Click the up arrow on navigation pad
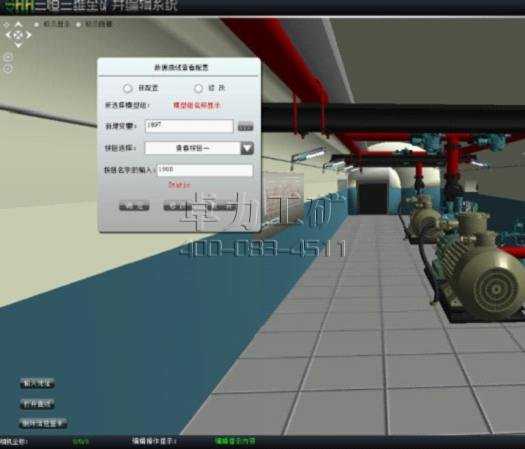Image resolution: width=525 pixels, height=449 pixels. [18, 25]
